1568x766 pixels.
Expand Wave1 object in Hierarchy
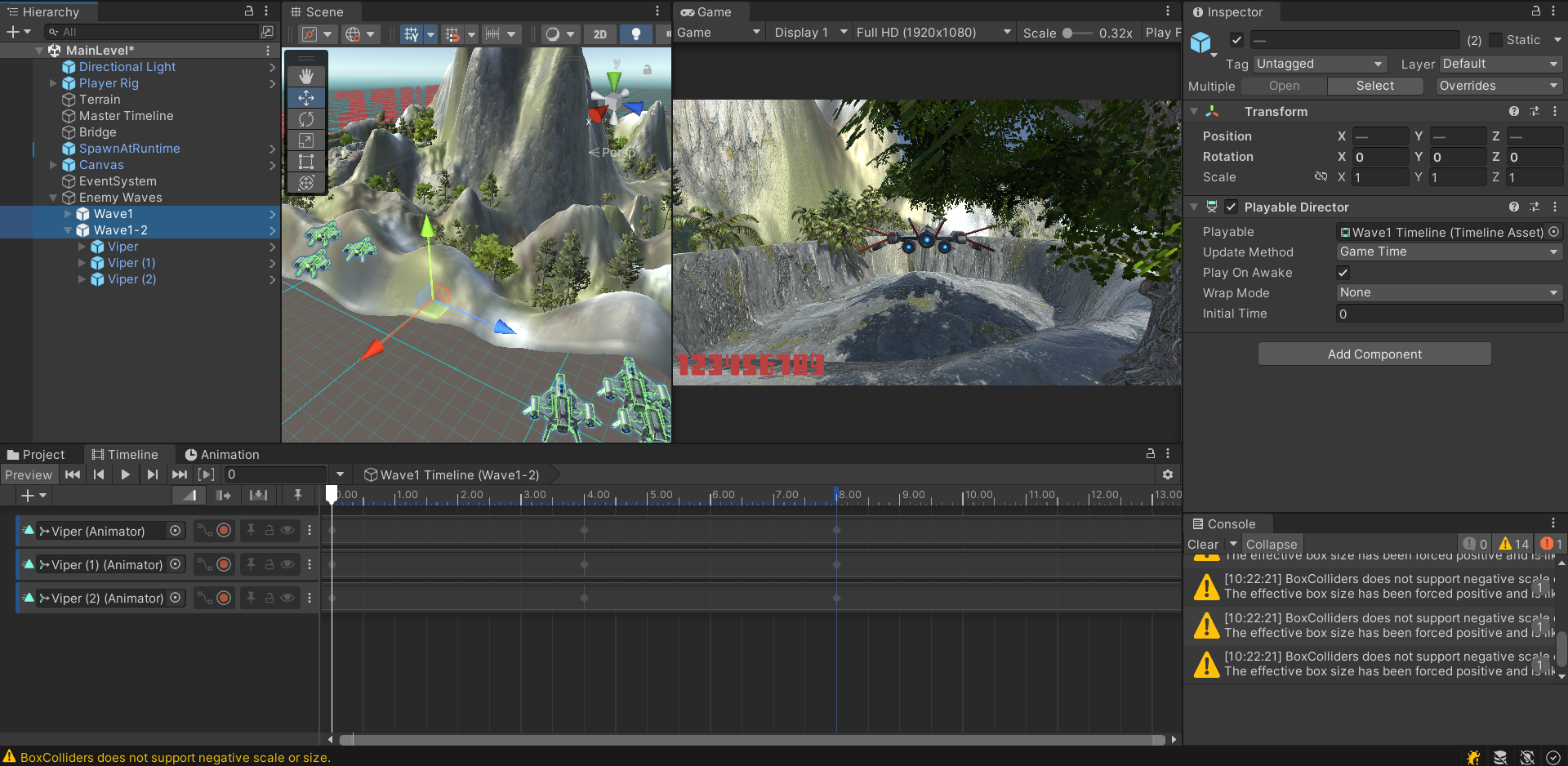coord(68,214)
